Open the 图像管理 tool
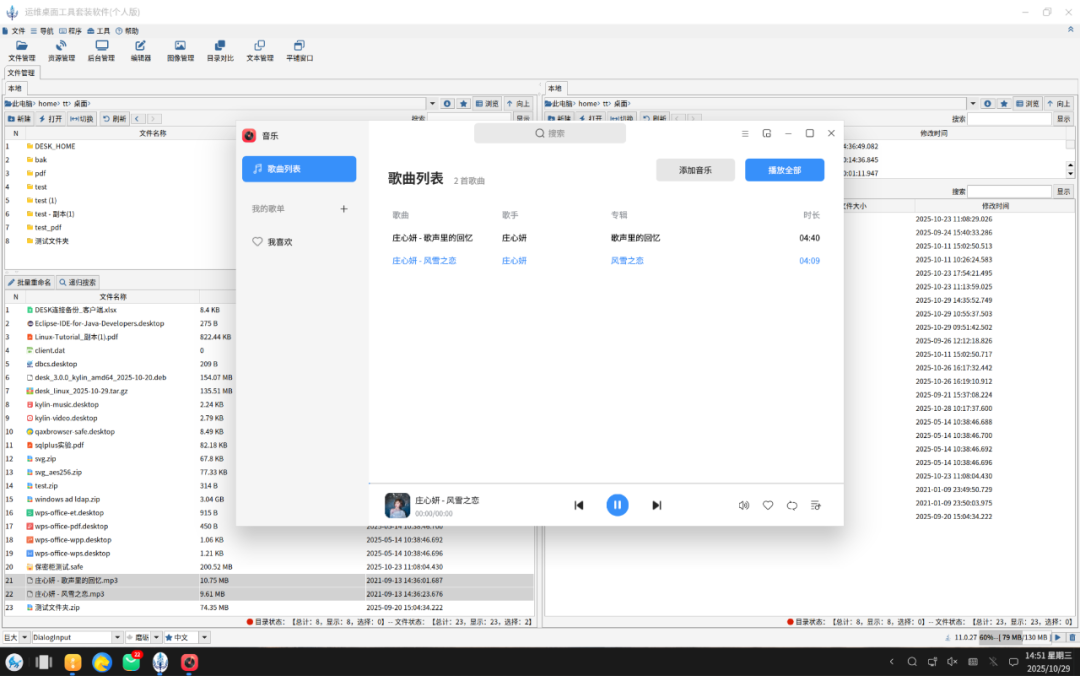1080x676 pixels. click(x=180, y=51)
